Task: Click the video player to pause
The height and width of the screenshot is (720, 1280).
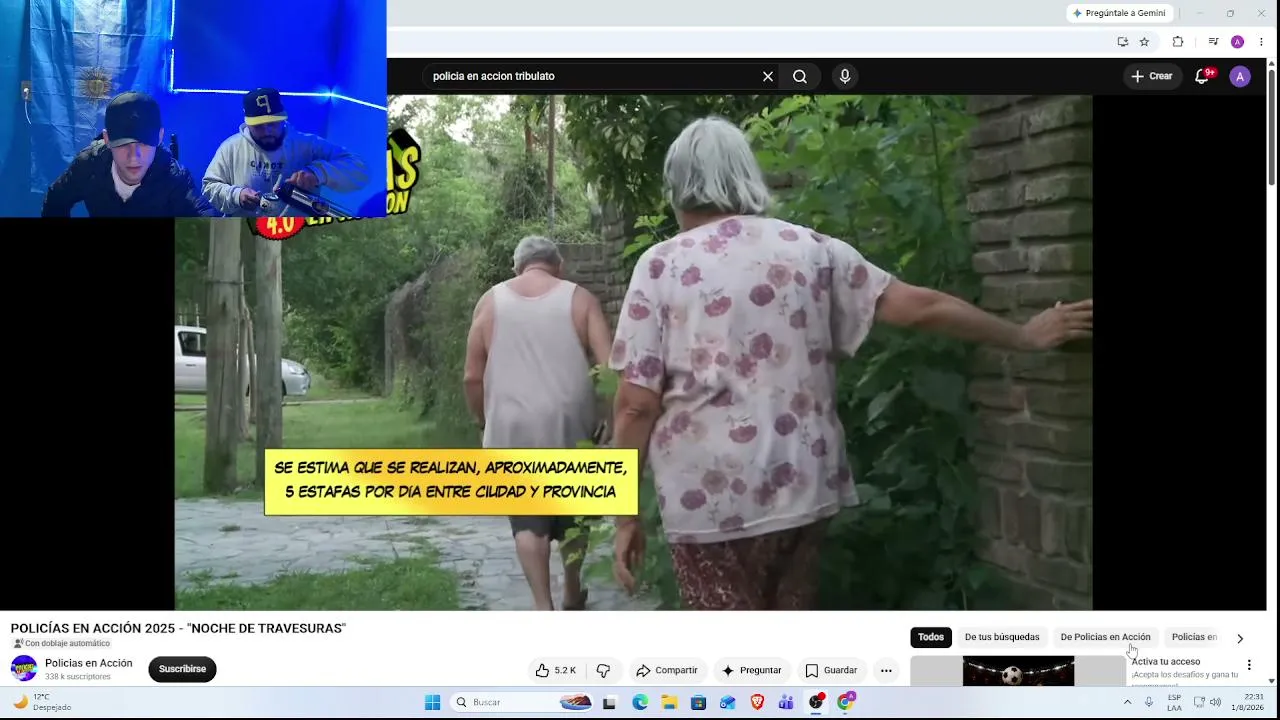Action: (x=633, y=352)
